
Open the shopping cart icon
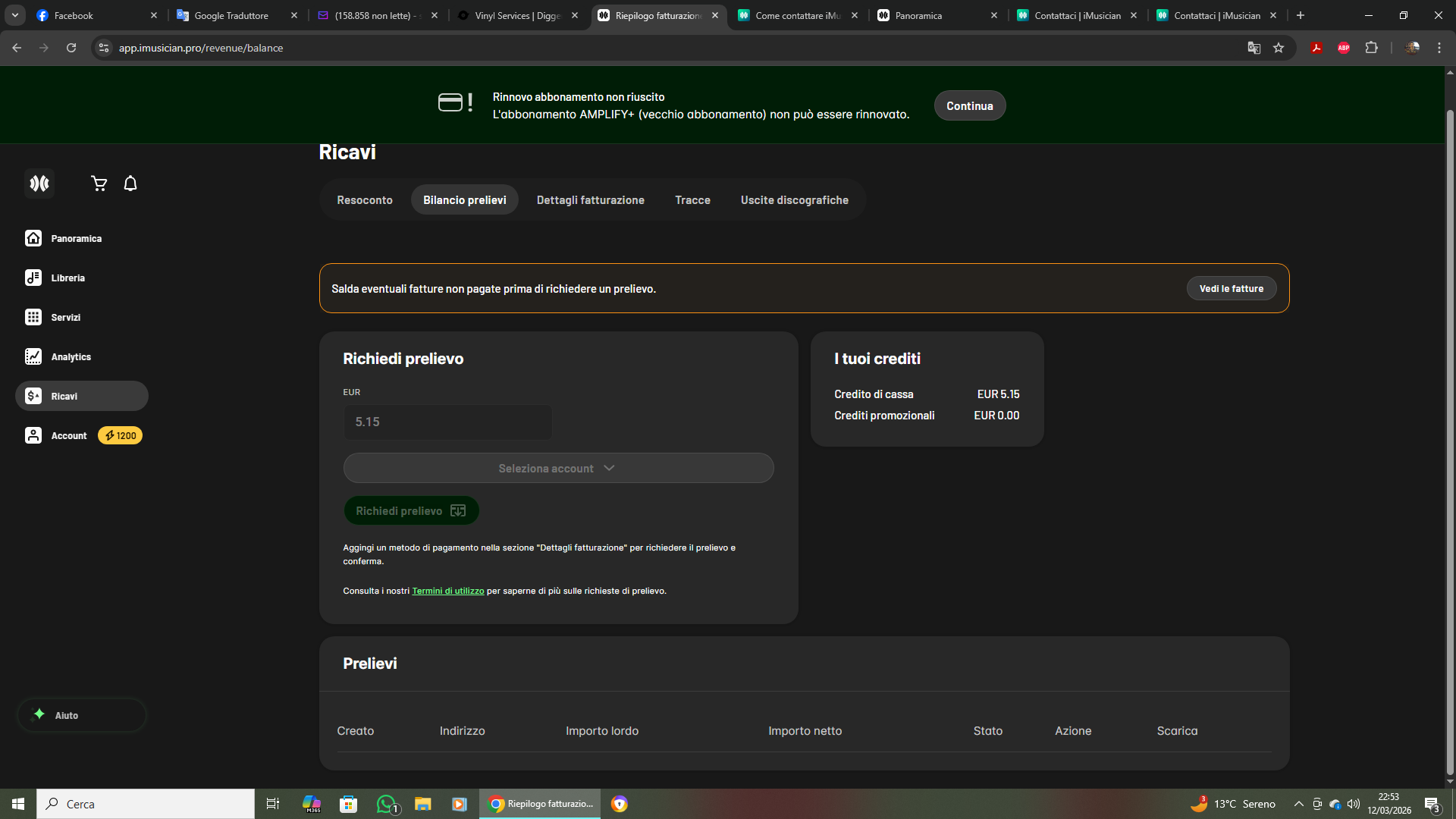pos(99,184)
